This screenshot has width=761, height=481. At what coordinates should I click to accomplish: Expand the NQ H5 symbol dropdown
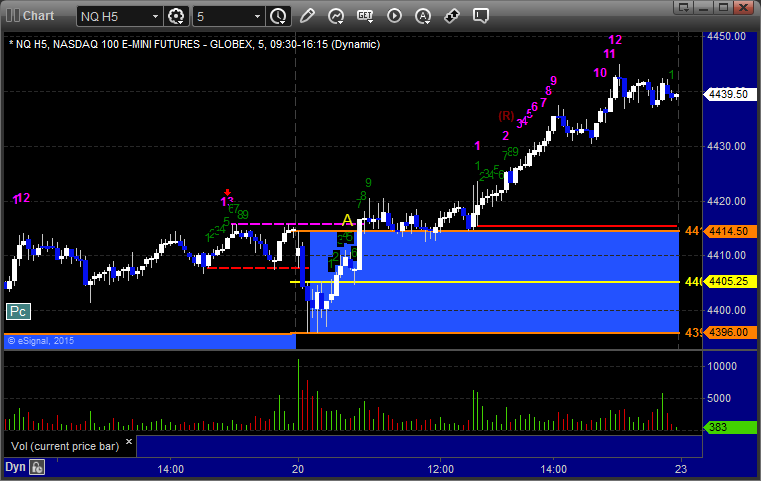coord(155,17)
